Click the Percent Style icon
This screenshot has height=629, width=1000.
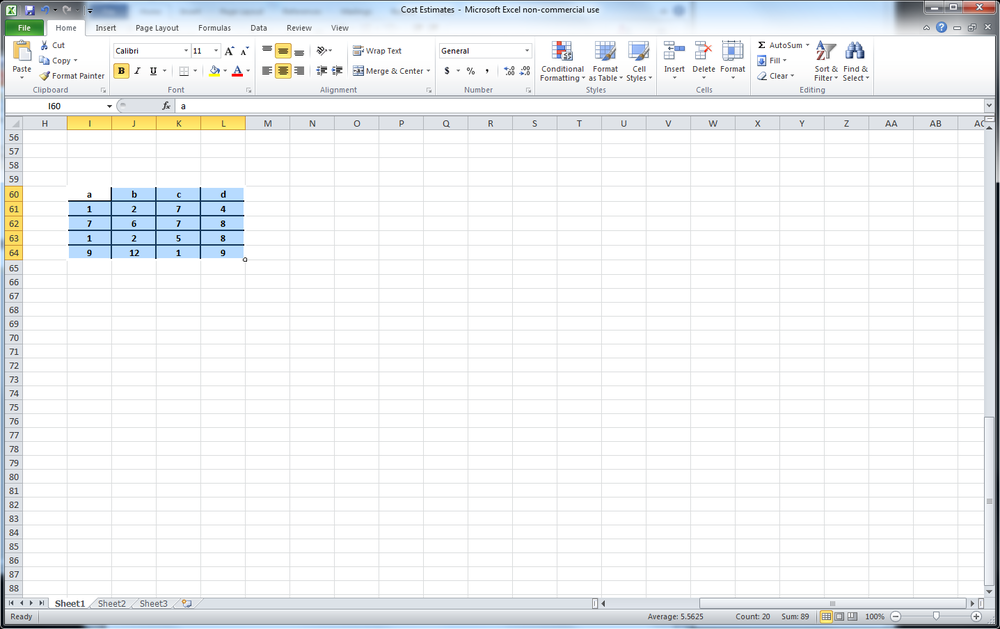470,71
